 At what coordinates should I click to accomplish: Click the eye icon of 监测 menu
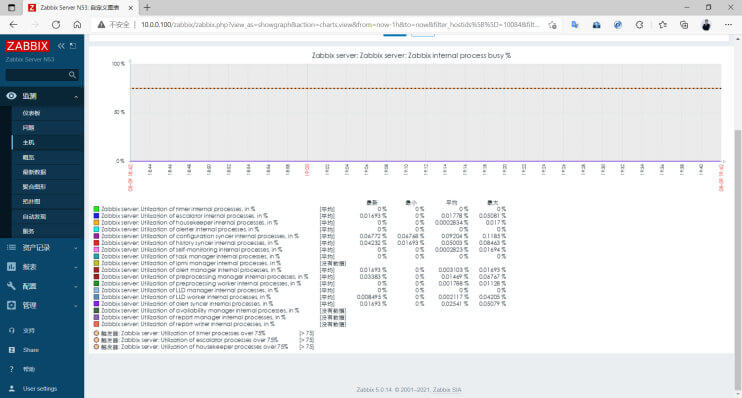(11, 96)
